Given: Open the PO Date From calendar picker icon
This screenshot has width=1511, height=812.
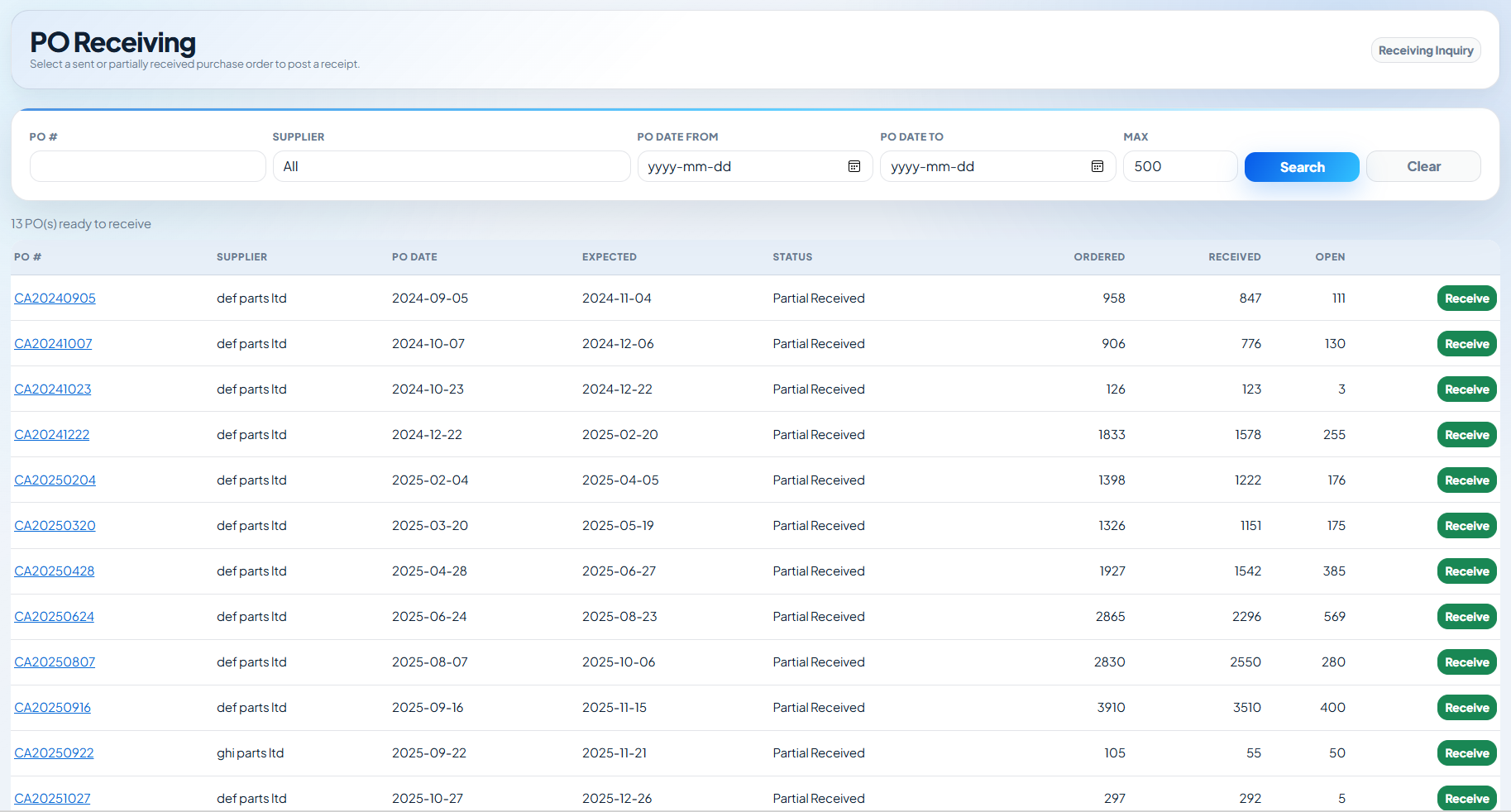Looking at the screenshot, I should [854, 166].
